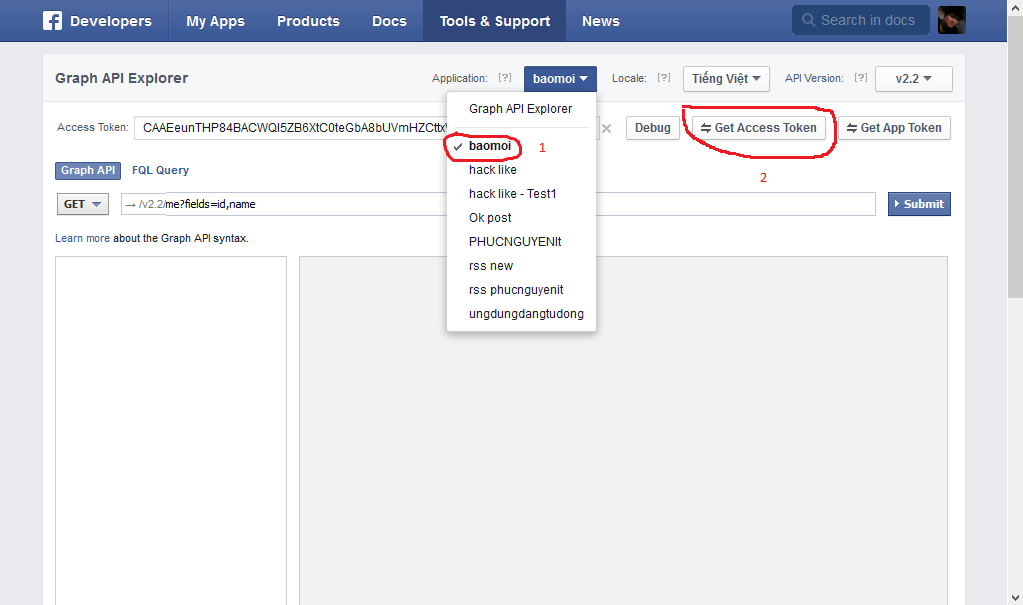Click the Get Access Token button
This screenshot has height=605, width=1023.
[759, 128]
